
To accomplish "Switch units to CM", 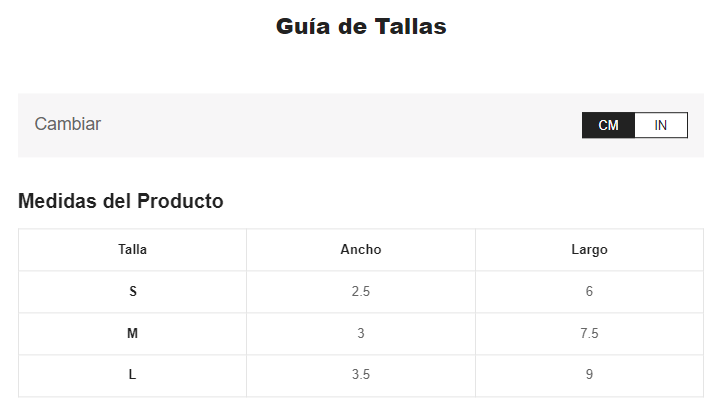I will point(608,125).
